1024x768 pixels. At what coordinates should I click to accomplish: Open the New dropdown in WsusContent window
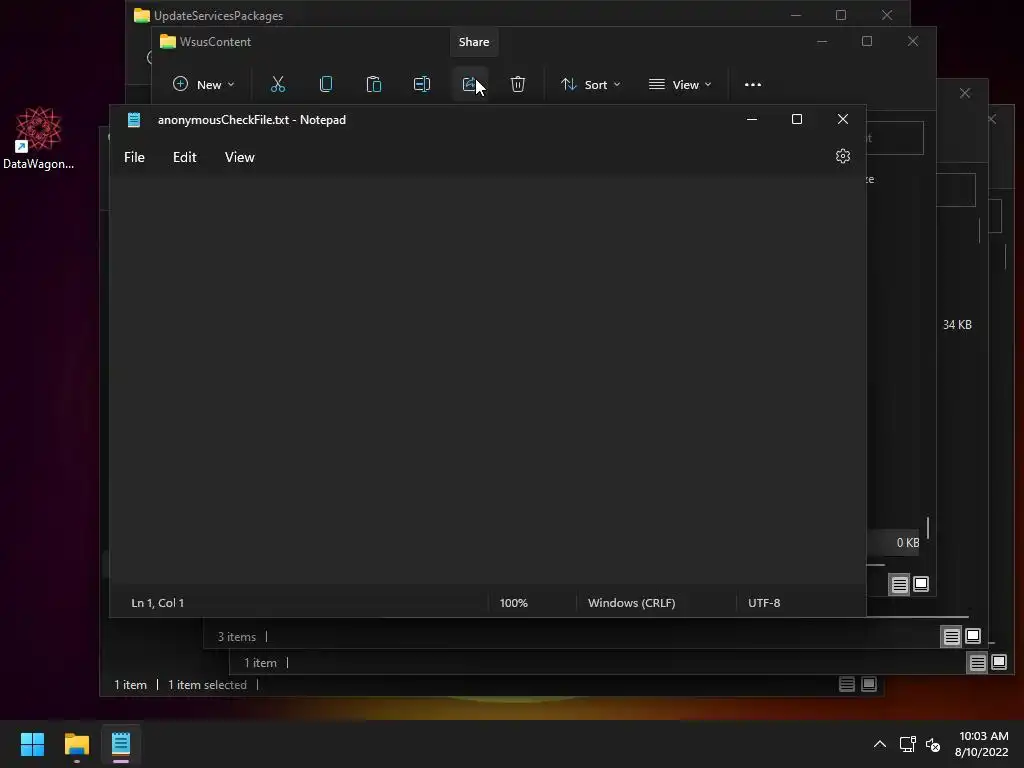(x=203, y=84)
